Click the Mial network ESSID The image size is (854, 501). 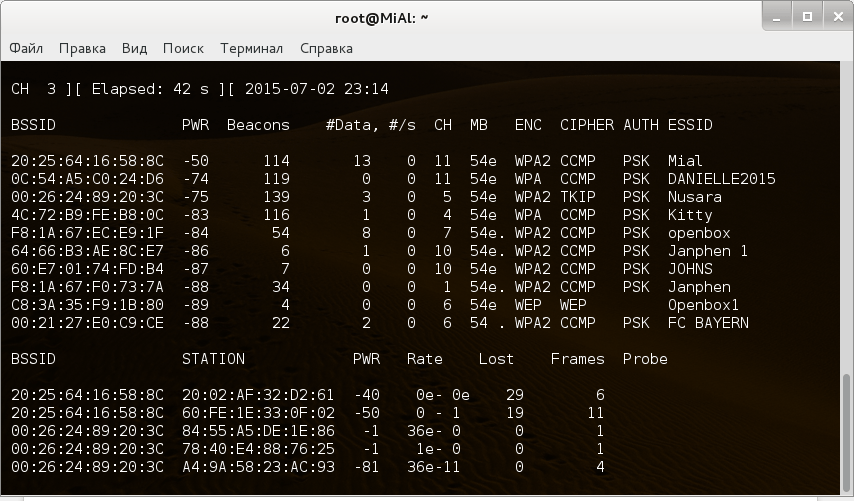[685, 161]
